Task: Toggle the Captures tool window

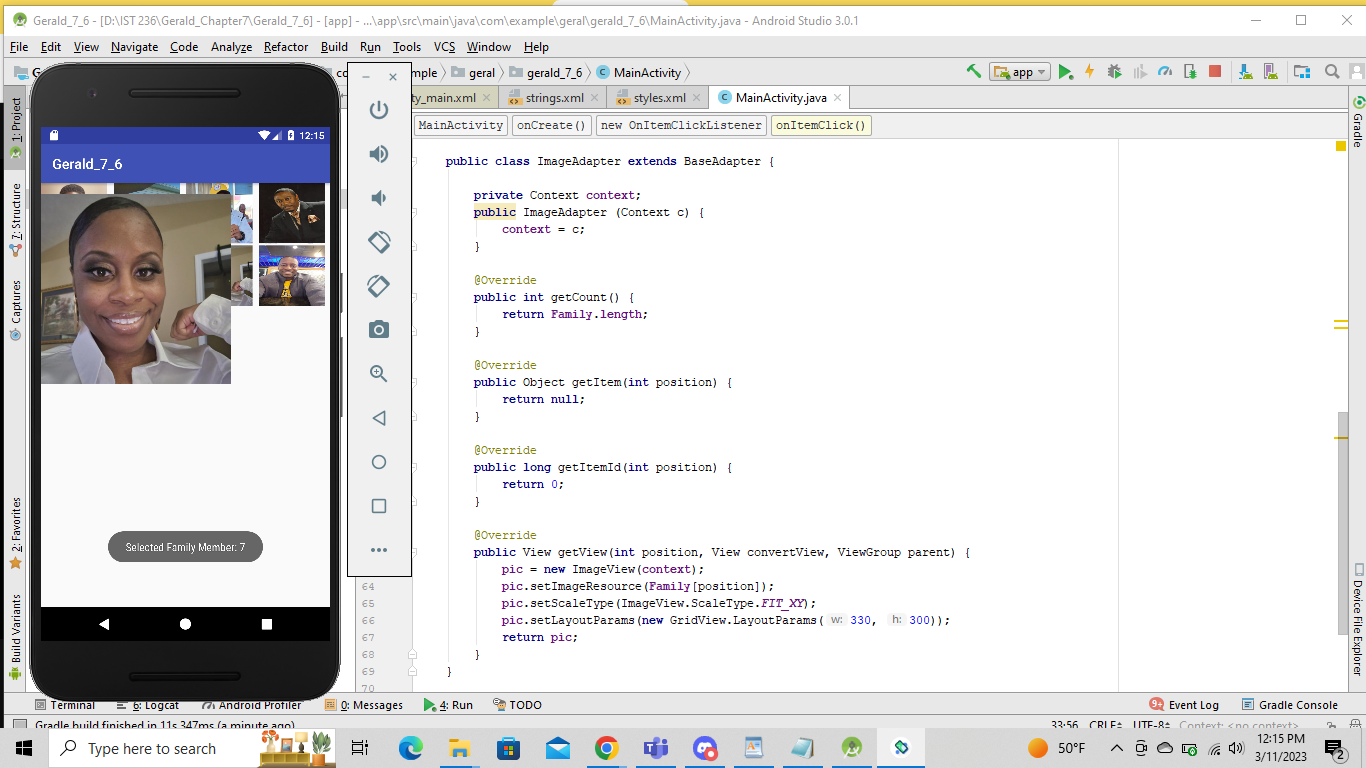Action: pyautogui.click(x=15, y=310)
